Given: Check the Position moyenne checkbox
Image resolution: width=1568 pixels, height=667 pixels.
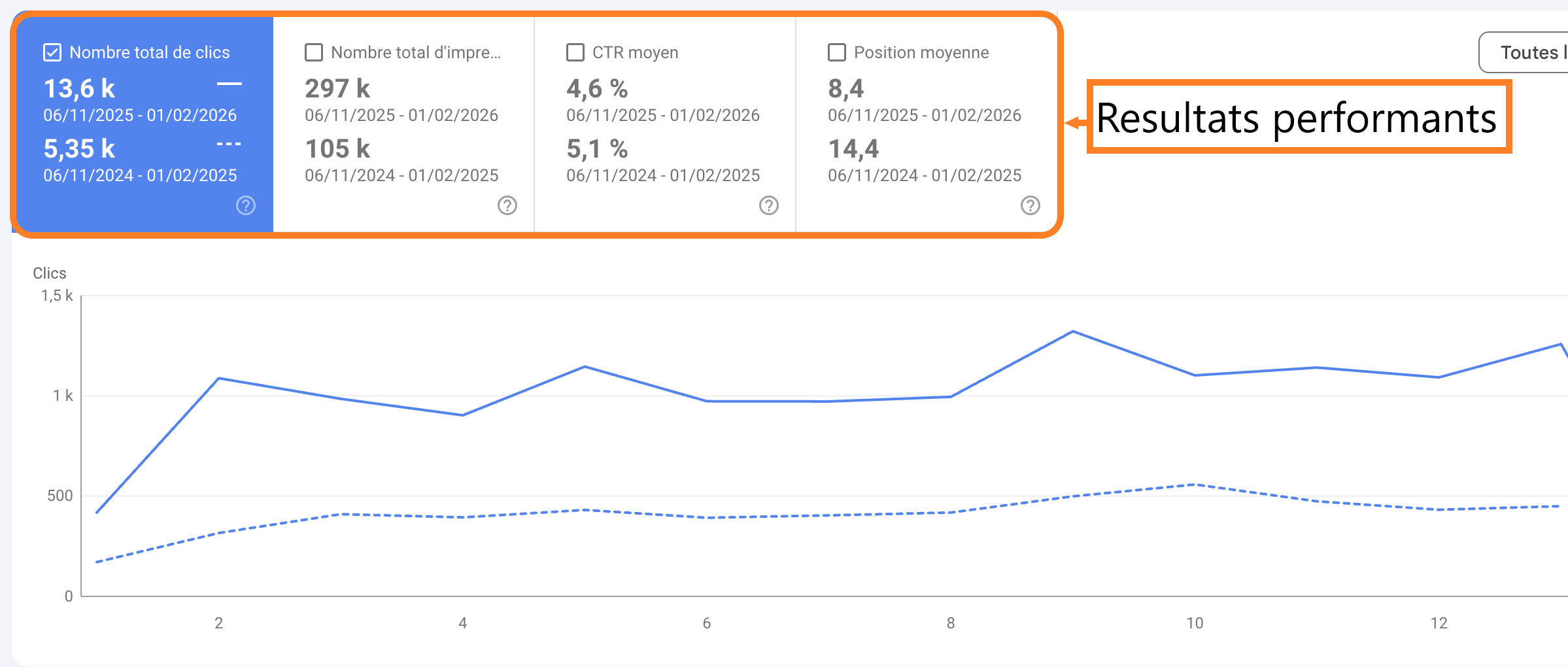Looking at the screenshot, I should click(x=837, y=52).
